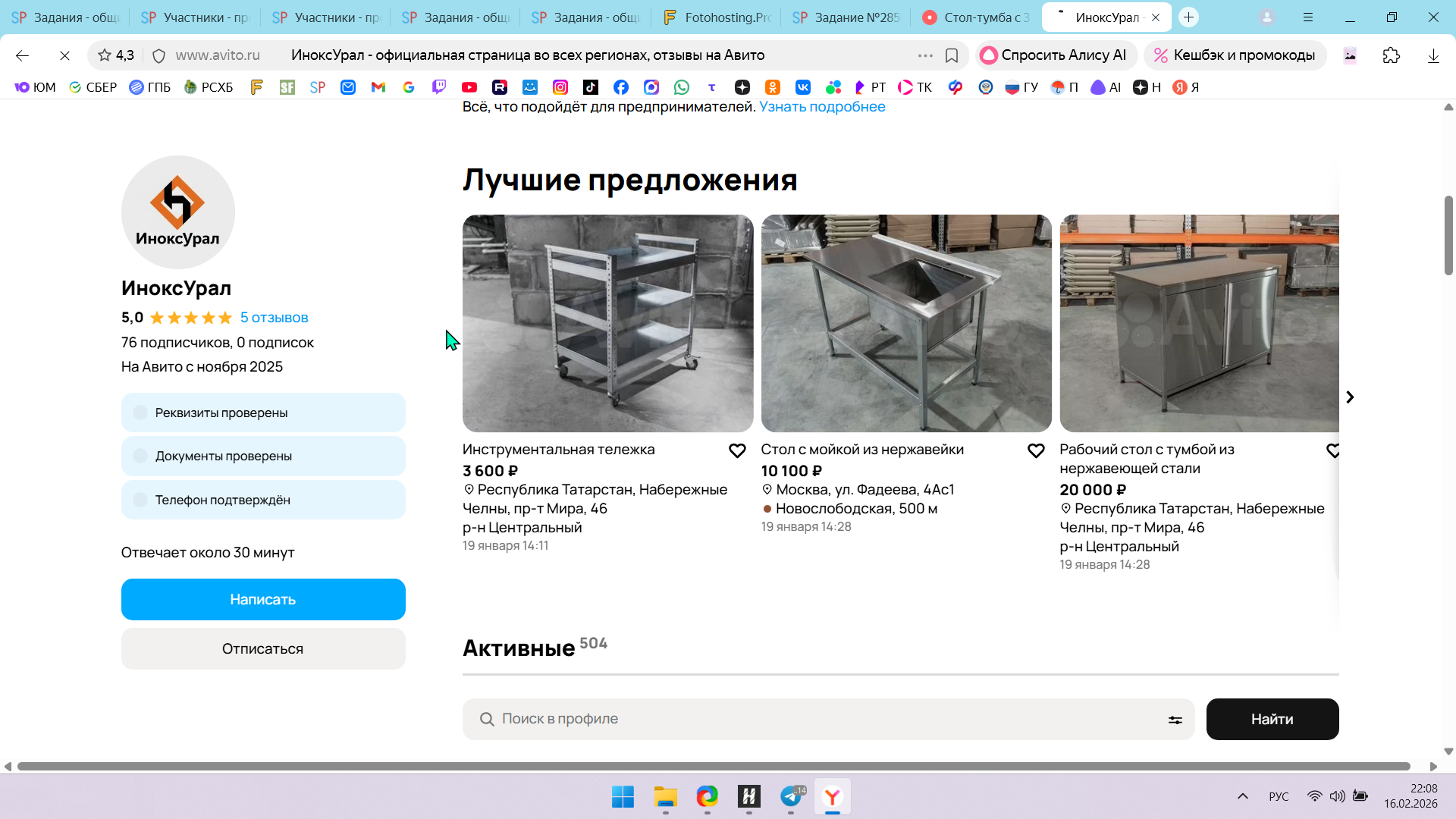The width and height of the screenshot is (1456, 819).
Task: Open the YouTube bookmark icon
Action: click(469, 87)
